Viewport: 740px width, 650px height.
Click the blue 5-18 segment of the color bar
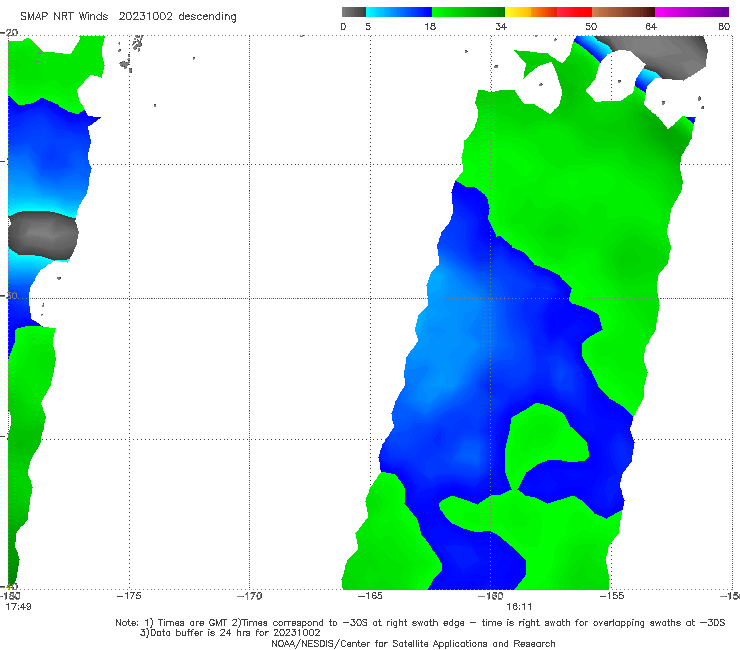pos(399,12)
